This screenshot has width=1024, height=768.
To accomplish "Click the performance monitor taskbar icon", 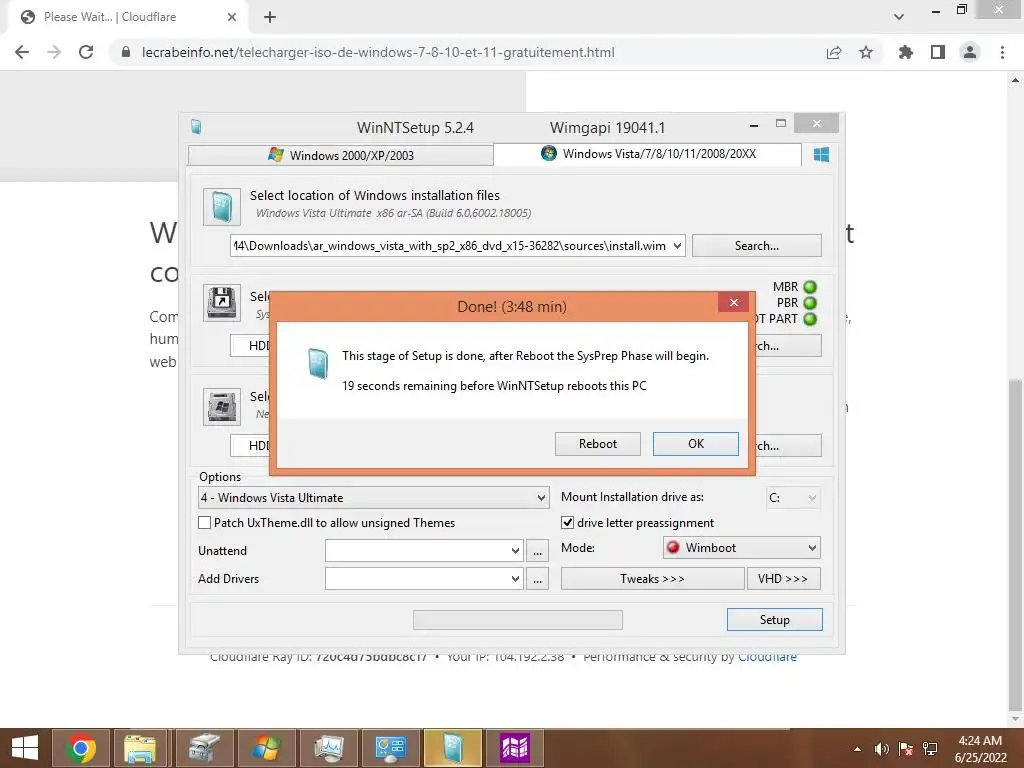I will click(328, 748).
